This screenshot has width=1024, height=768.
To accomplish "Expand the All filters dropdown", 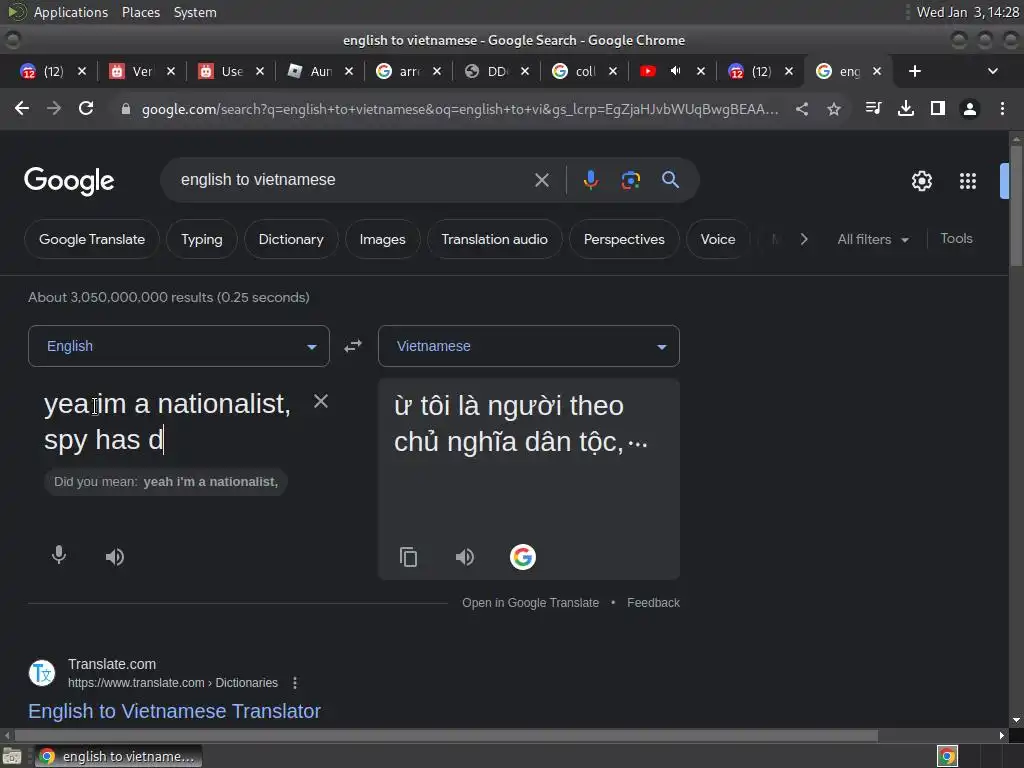I will click(873, 239).
